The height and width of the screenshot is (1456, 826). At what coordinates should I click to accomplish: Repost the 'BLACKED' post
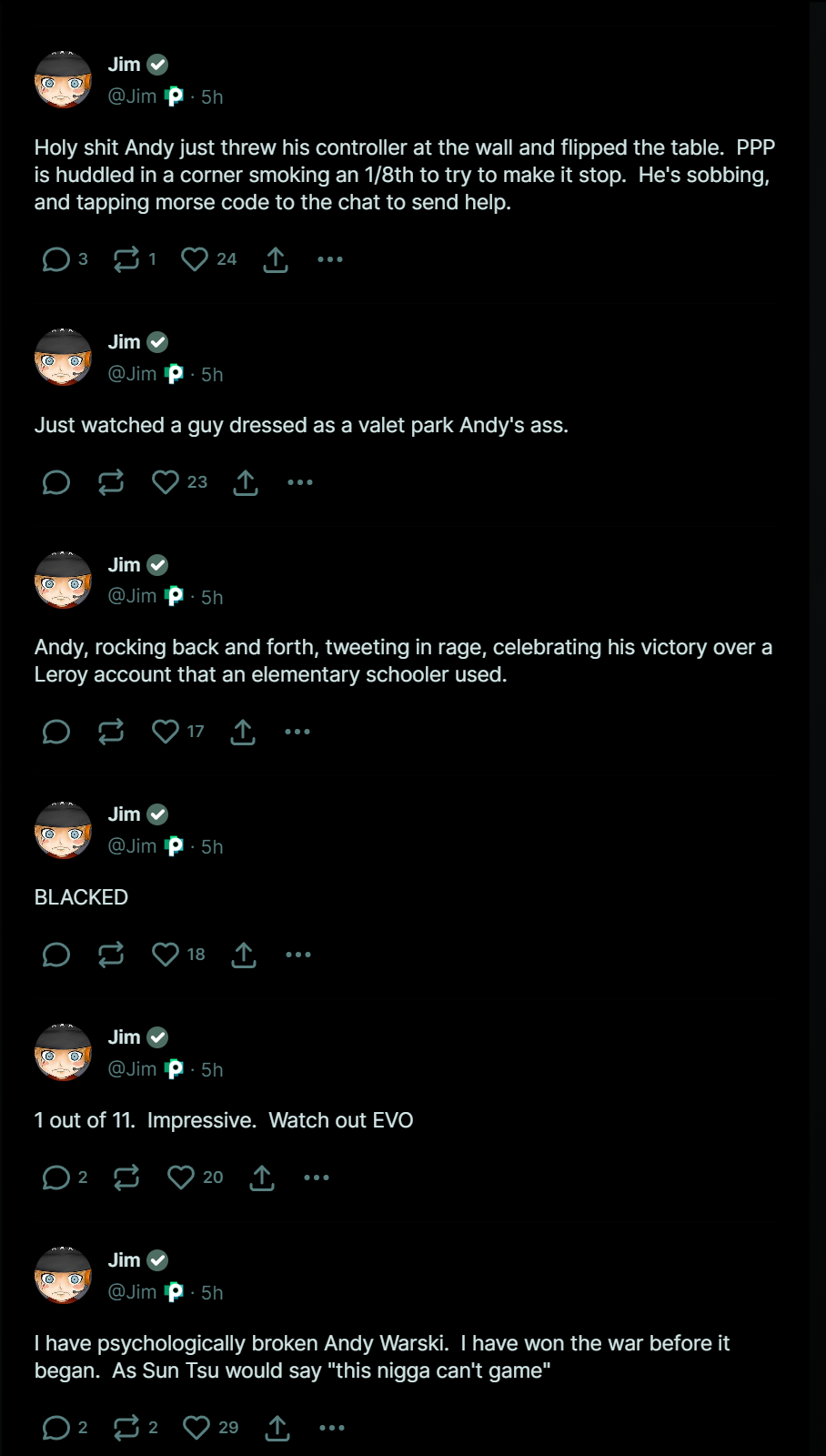coord(111,955)
